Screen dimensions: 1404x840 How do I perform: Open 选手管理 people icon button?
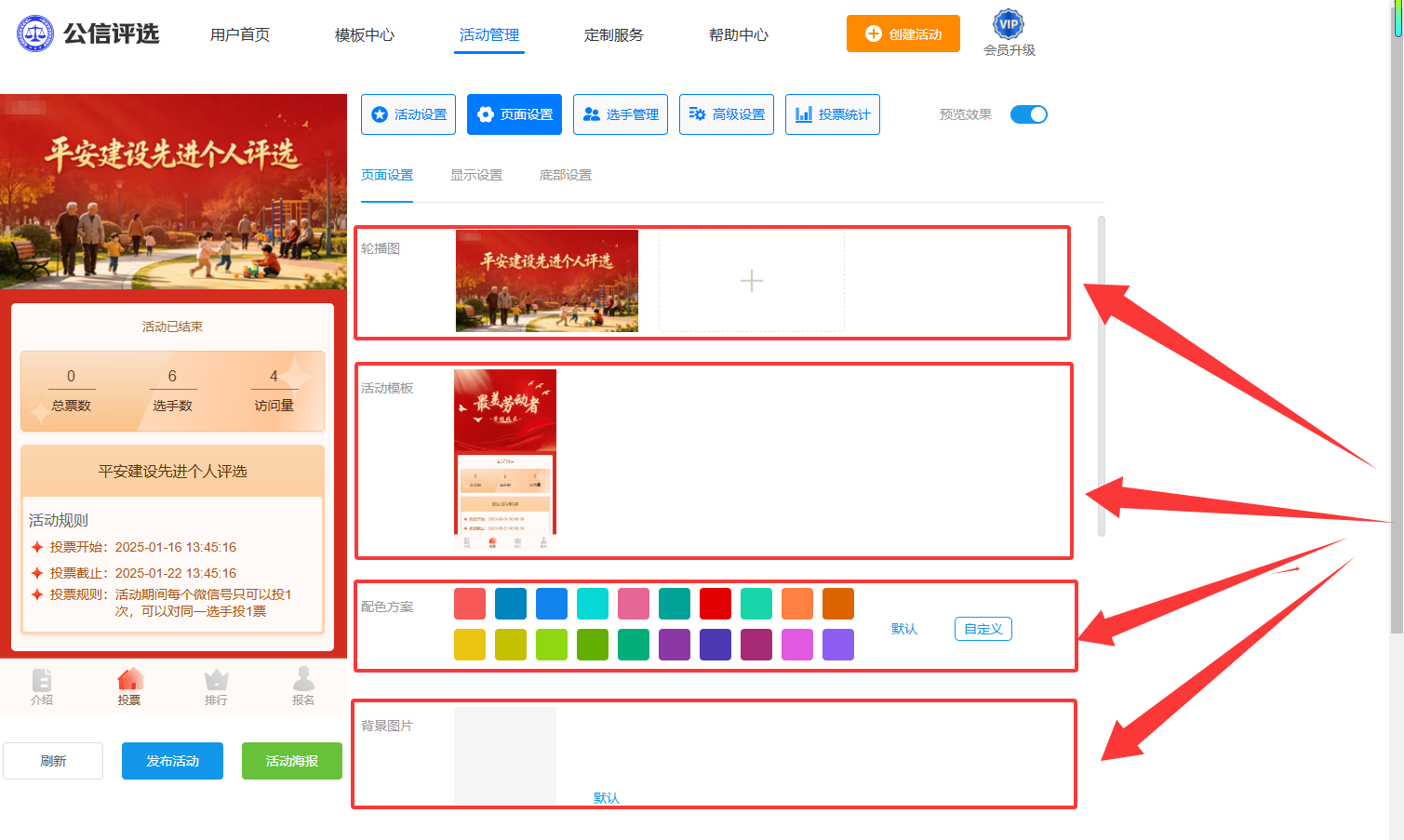[x=621, y=114]
